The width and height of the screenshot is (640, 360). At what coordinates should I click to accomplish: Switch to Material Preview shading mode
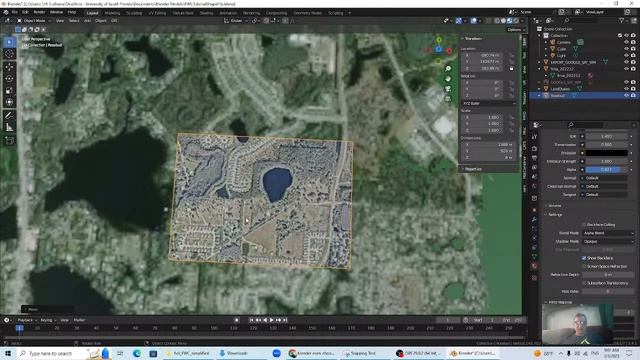(x=510, y=20)
